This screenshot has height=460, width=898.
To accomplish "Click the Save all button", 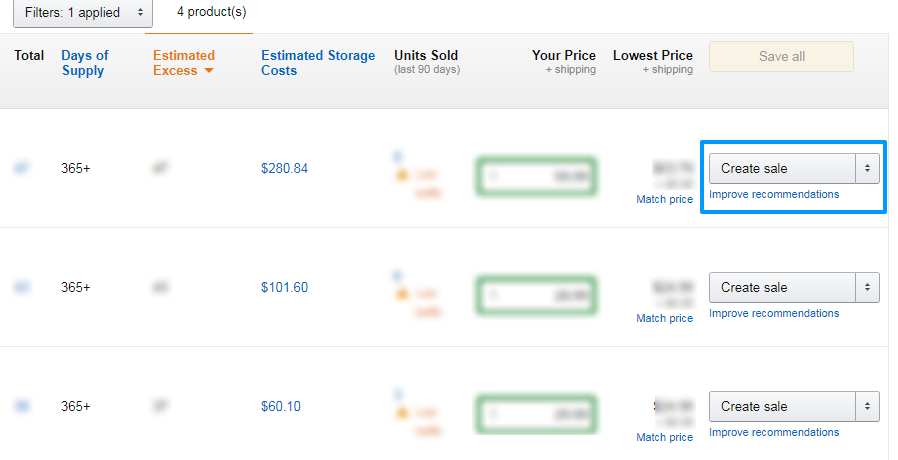I will 781,56.
